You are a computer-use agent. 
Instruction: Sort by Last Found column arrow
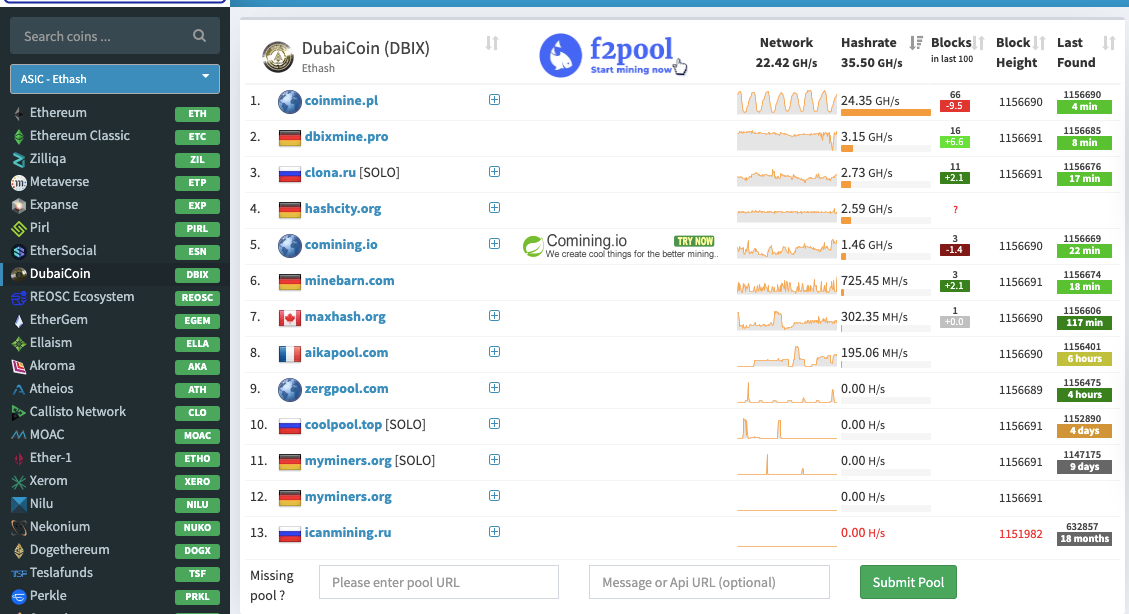pos(1109,43)
